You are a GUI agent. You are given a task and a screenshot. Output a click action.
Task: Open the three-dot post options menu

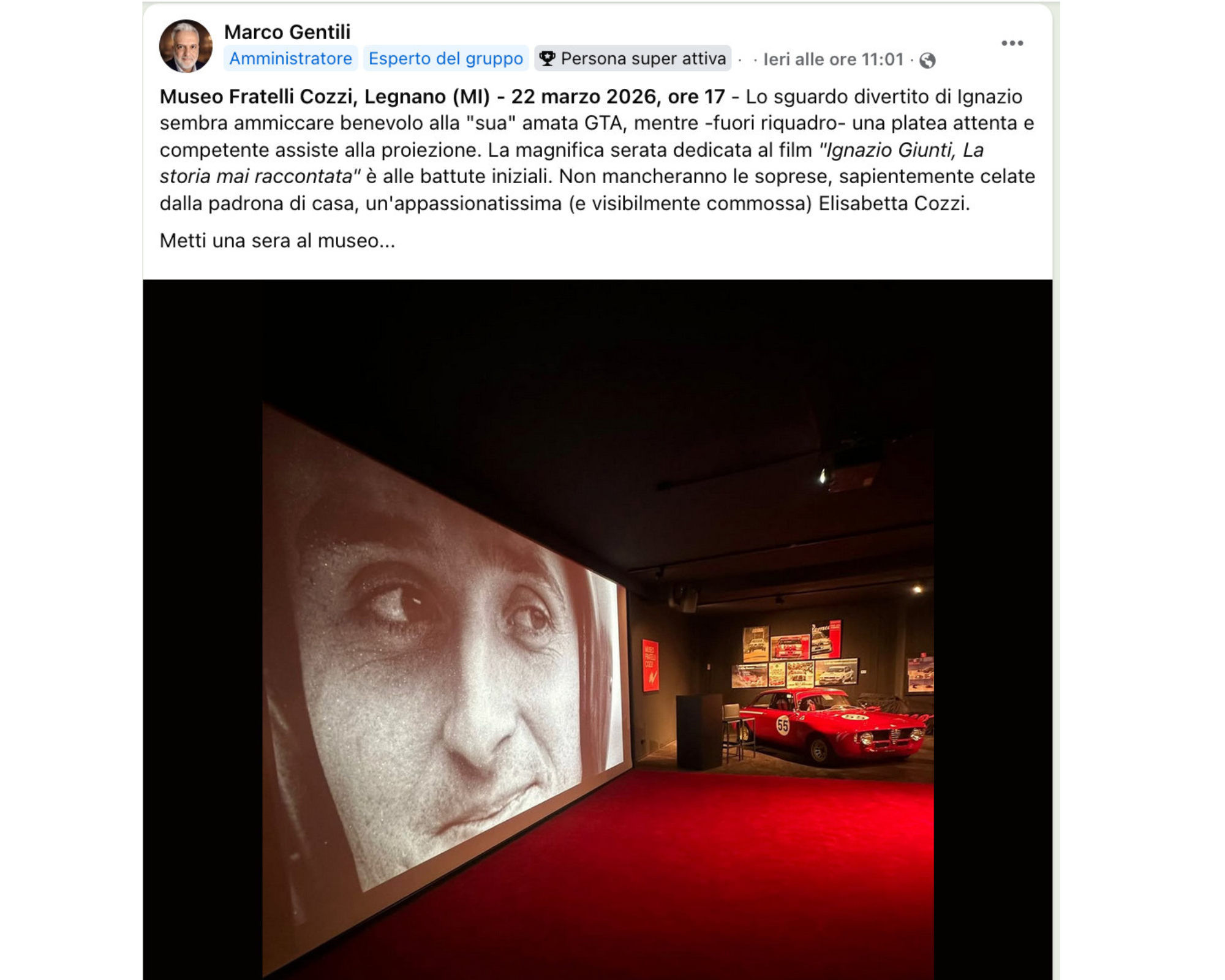(1012, 43)
